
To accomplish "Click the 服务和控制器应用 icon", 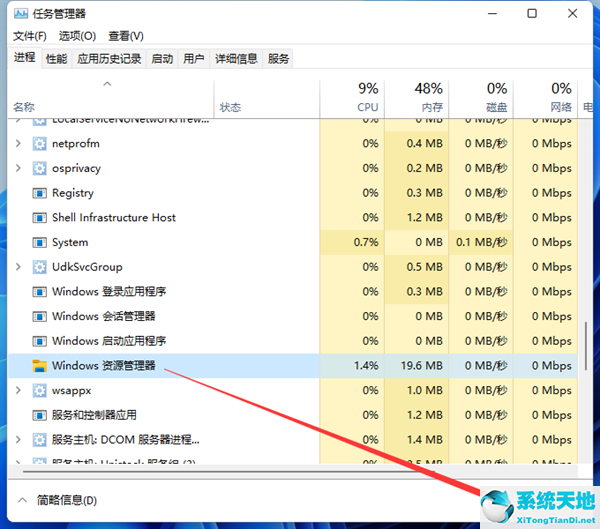I will pyautogui.click(x=39, y=415).
